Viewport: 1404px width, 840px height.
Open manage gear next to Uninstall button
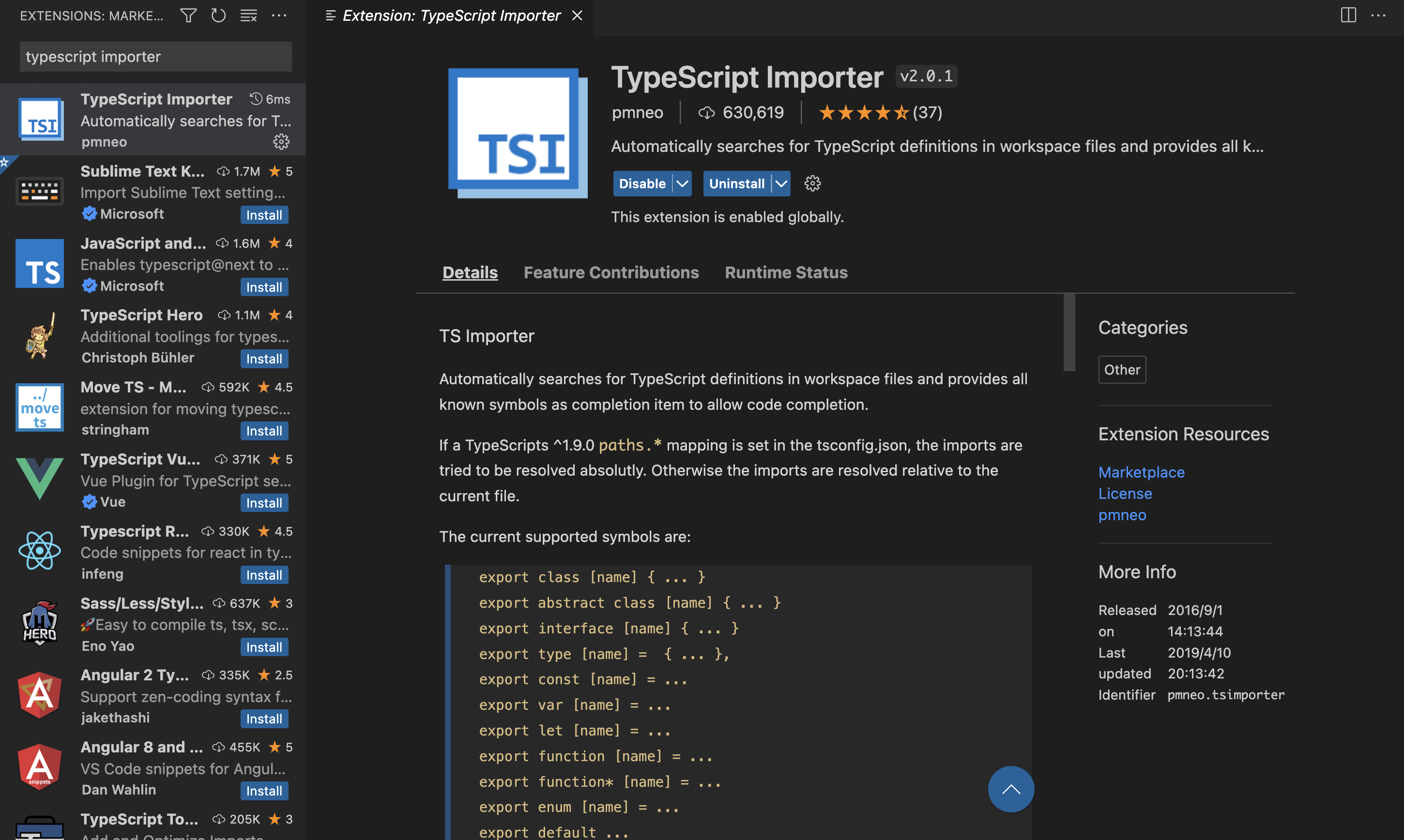click(x=812, y=183)
